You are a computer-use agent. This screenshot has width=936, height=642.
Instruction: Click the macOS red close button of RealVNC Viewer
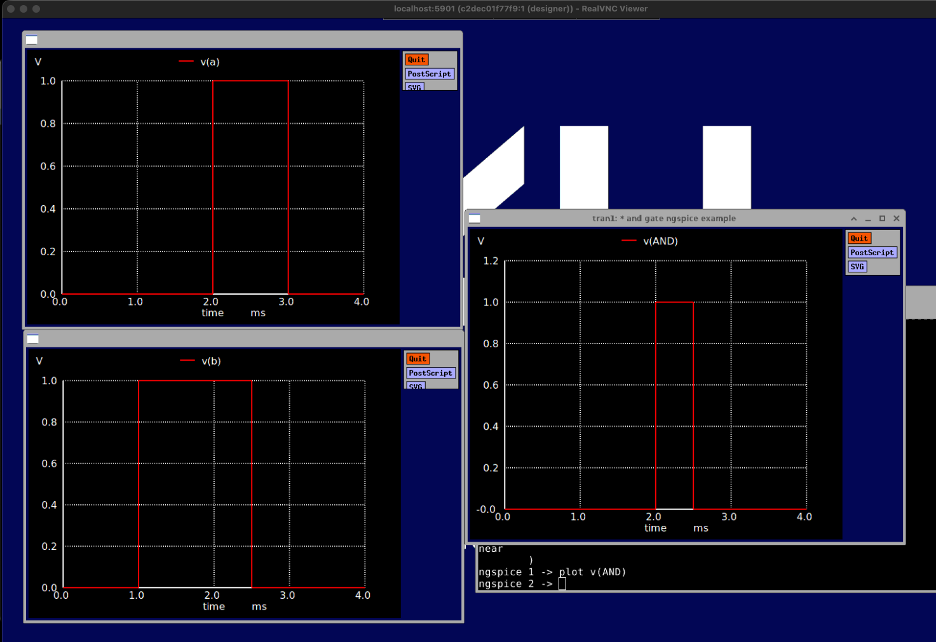tap(10, 9)
